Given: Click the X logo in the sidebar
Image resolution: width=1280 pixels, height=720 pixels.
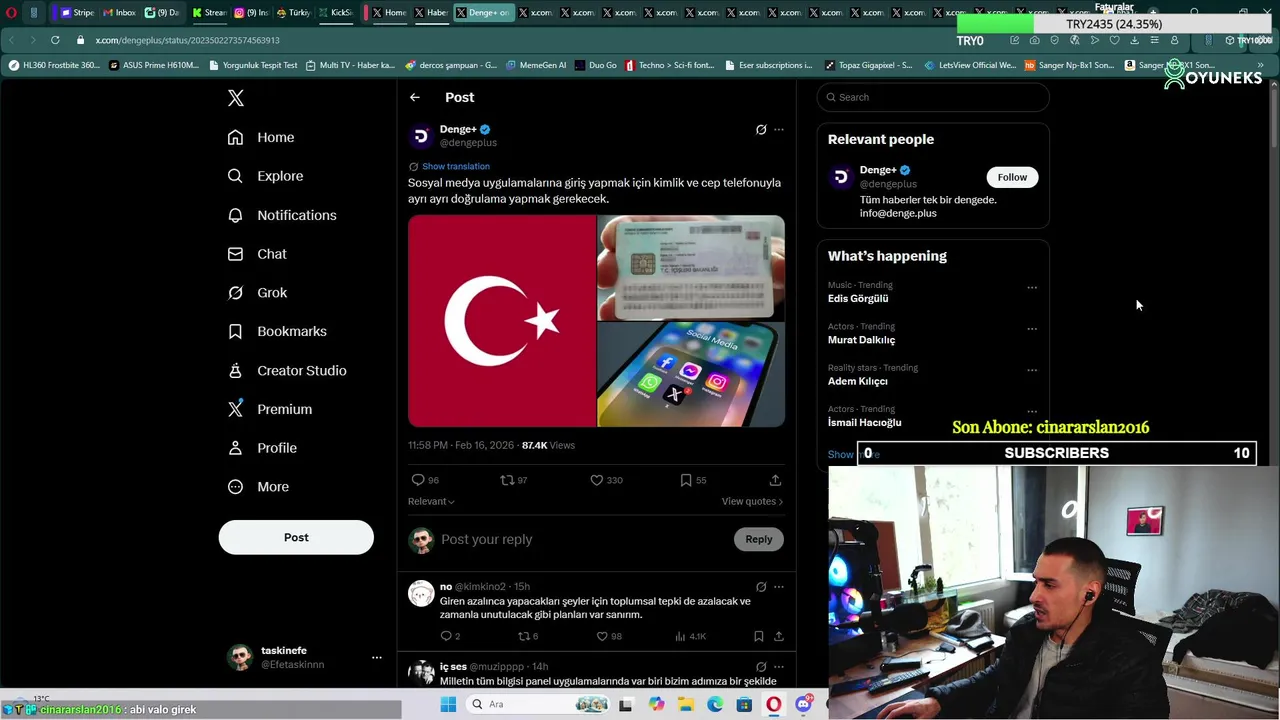Looking at the screenshot, I should (235, 98).
